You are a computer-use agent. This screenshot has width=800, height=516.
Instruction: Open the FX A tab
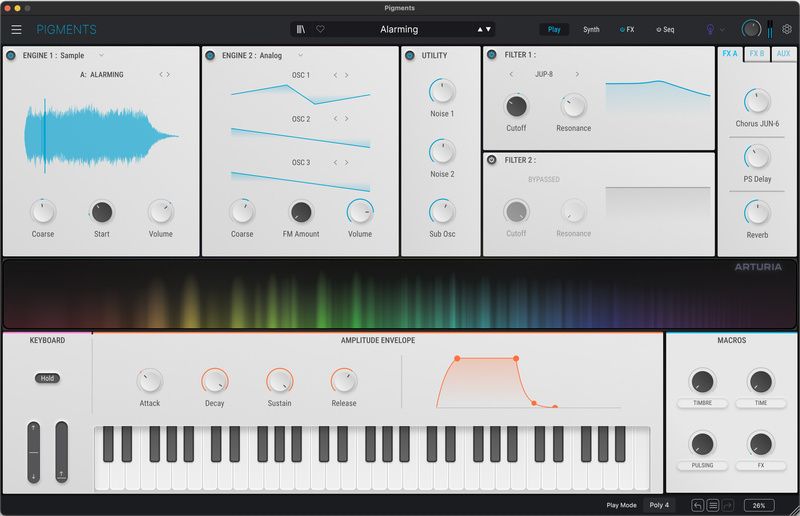click(730, 54)
